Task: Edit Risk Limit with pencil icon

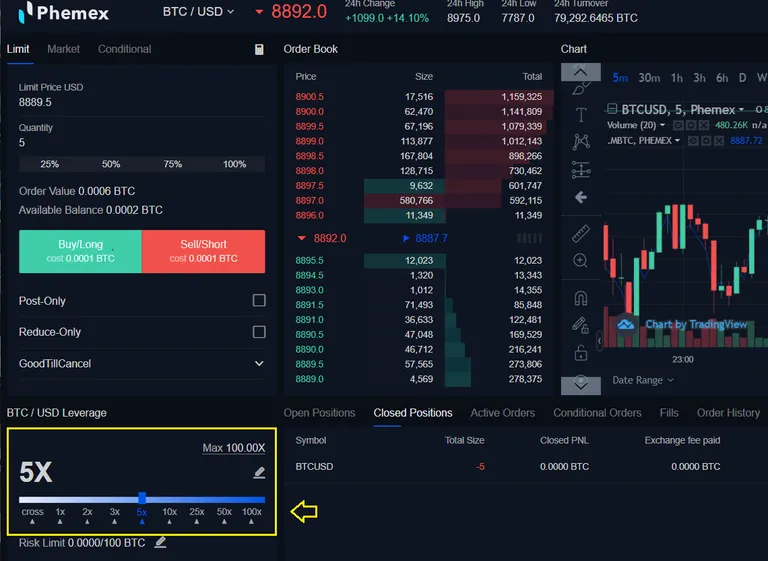Action: [x=160, y=542]
